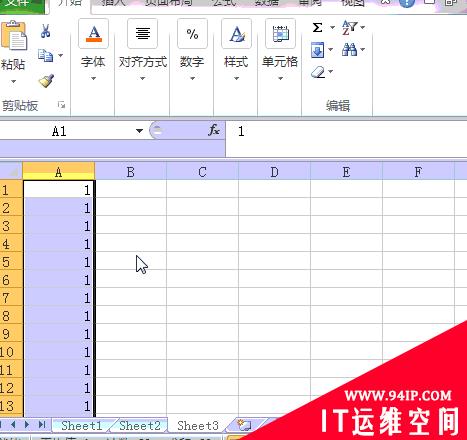Expand the 对齐方式 group dropdown arrow
467x440 pixels.
(x=142, y=79)
